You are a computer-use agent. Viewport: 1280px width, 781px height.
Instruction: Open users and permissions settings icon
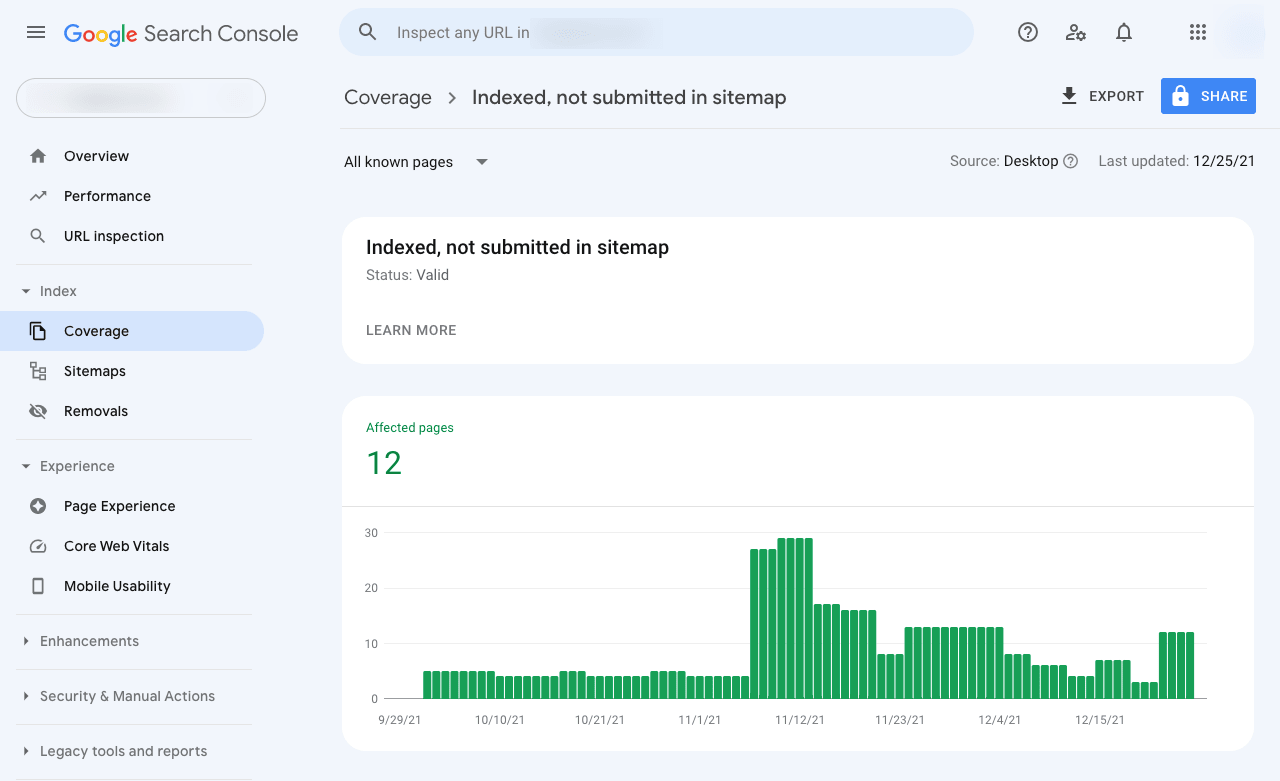(1076, 32)
